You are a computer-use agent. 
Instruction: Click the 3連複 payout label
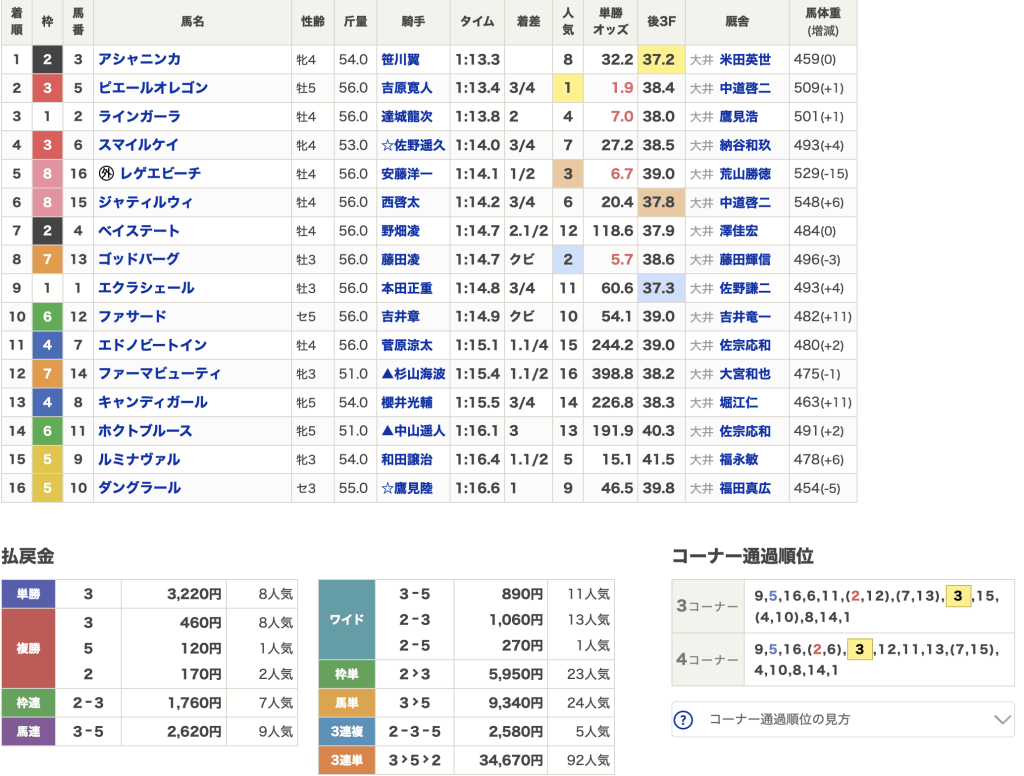click(347, 732)
